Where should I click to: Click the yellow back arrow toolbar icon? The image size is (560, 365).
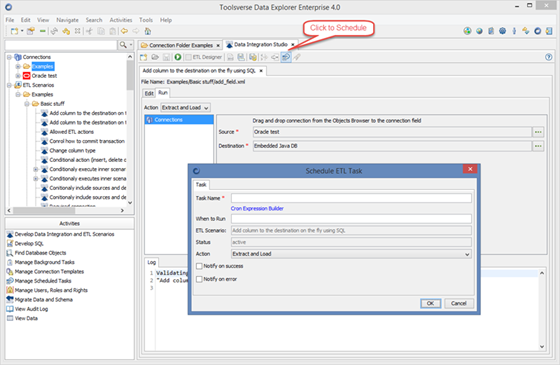tap(124, 31)
